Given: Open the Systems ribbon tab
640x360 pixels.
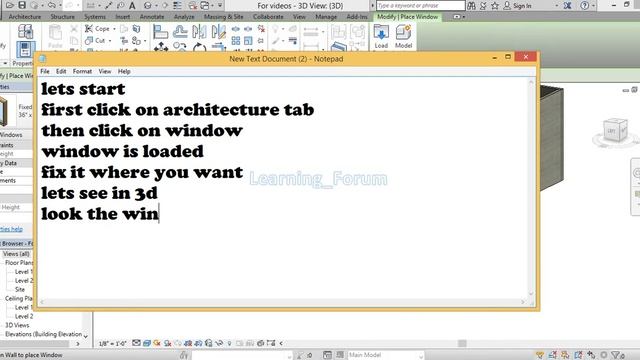Looking at the screenshot, I should [x=95, y=17].
